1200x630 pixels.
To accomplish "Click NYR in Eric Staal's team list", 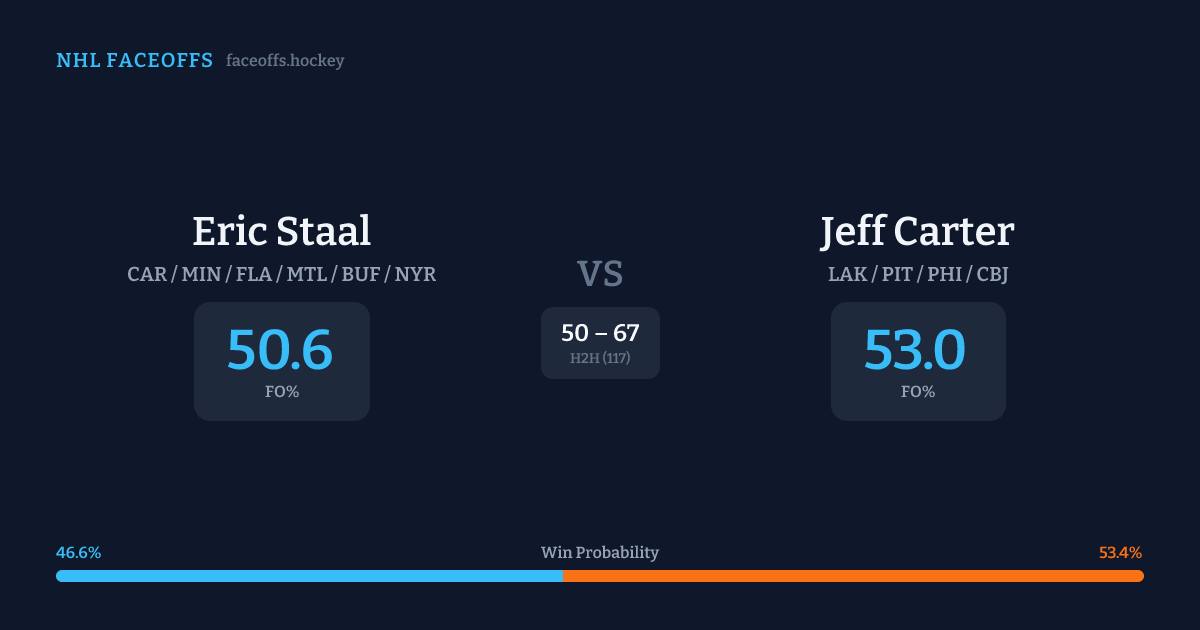I will [415, 274].
